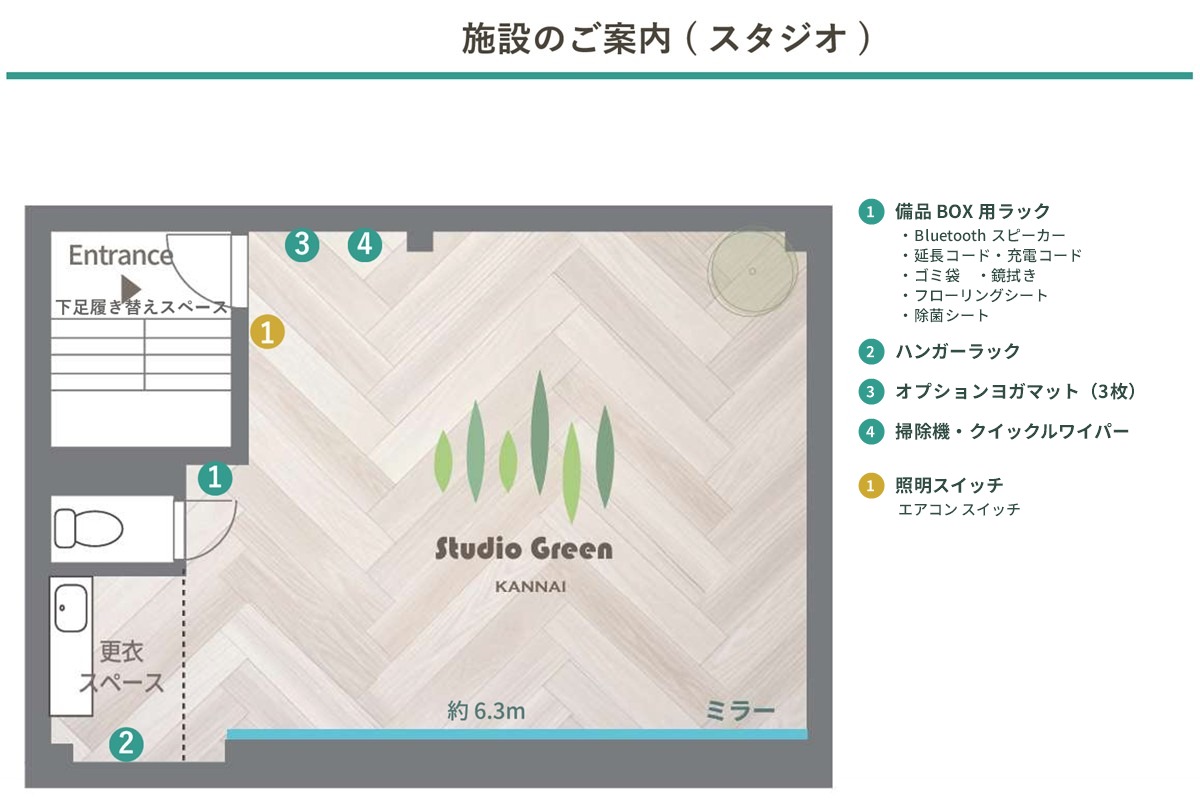
Task: Click the 延長コード・充電コード list item
Action: (990, 256)
